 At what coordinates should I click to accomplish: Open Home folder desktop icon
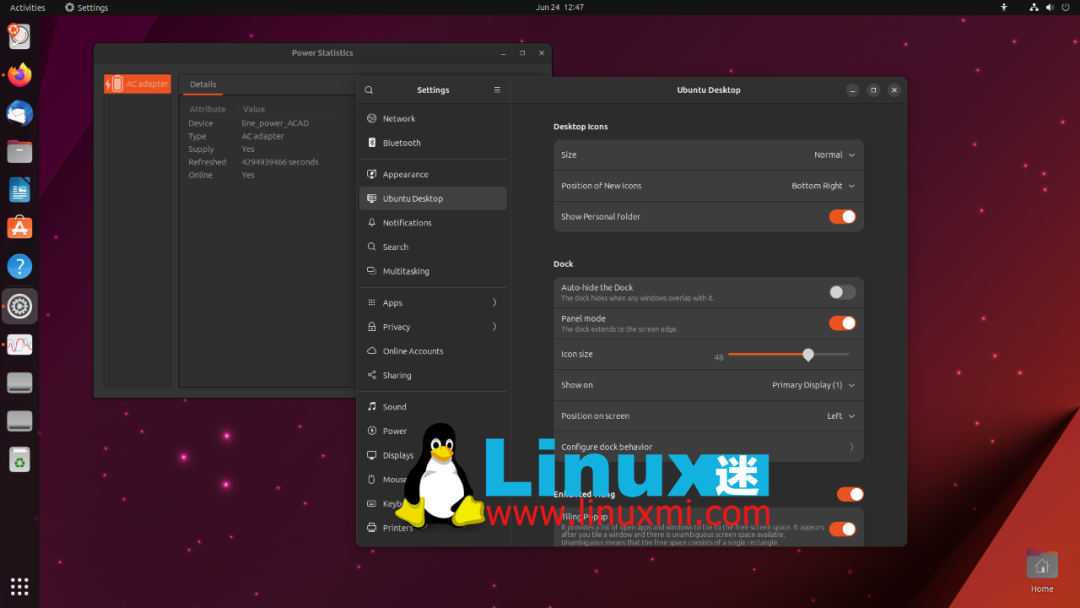click(x=1041, y=571)
